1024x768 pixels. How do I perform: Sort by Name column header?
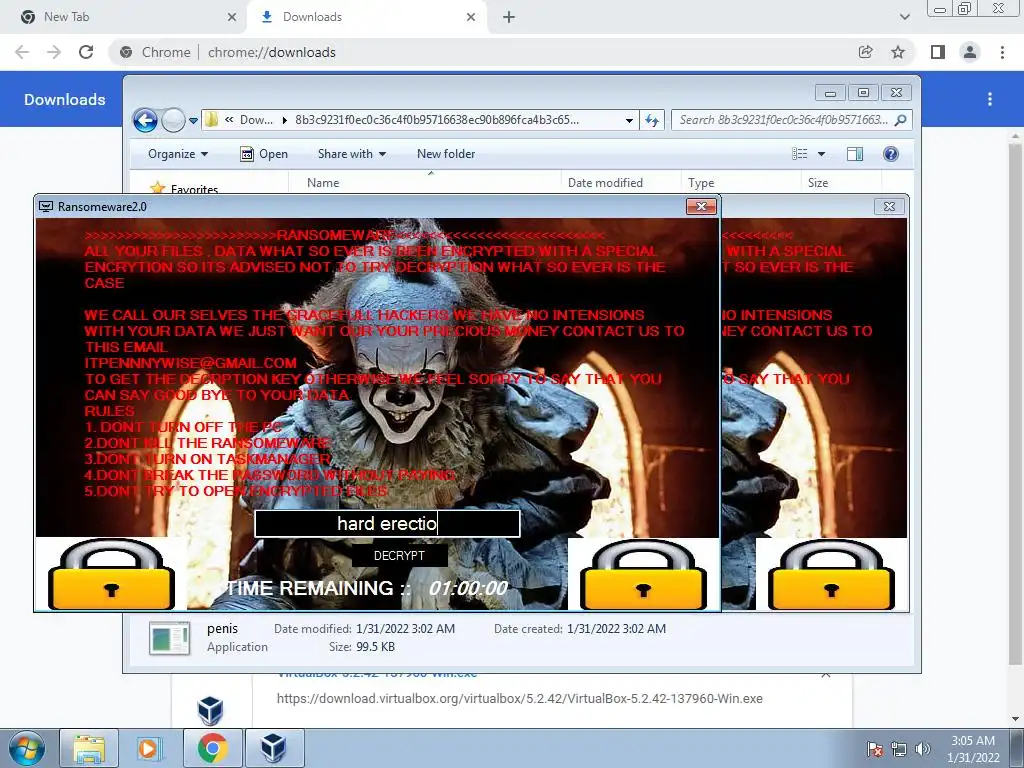pyautogui.click(x=424, y=183)
